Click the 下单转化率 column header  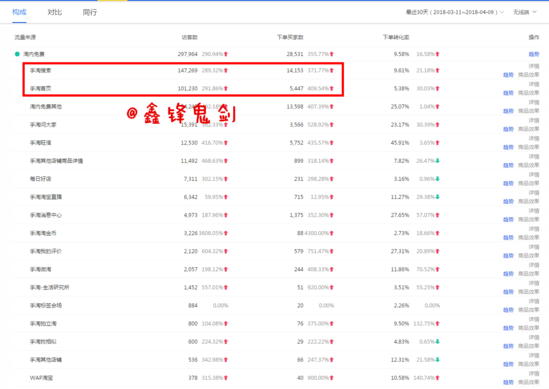click(x=396, y=37)
